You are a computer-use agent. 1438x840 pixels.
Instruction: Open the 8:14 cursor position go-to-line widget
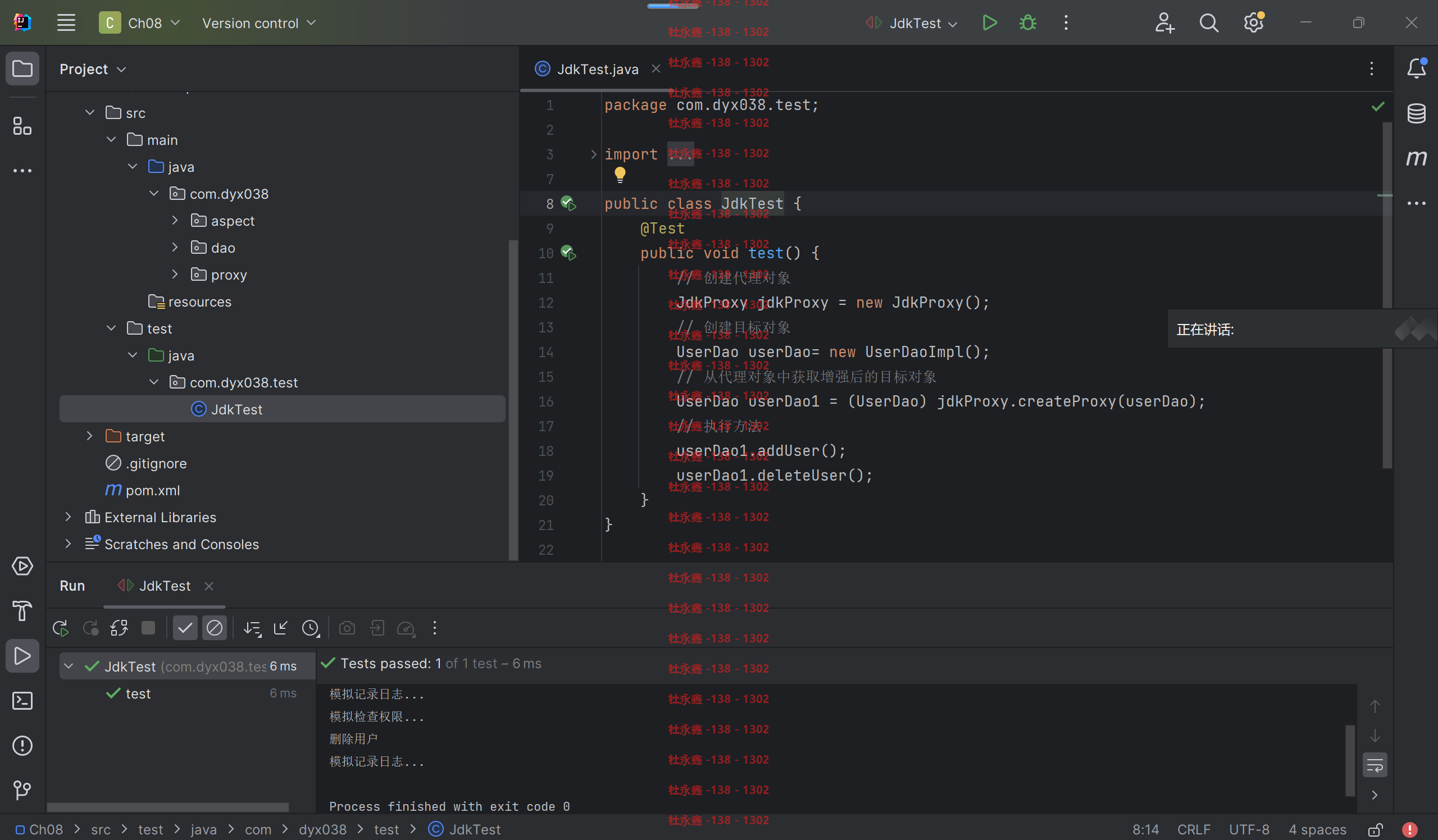[x=1145, y=829]
